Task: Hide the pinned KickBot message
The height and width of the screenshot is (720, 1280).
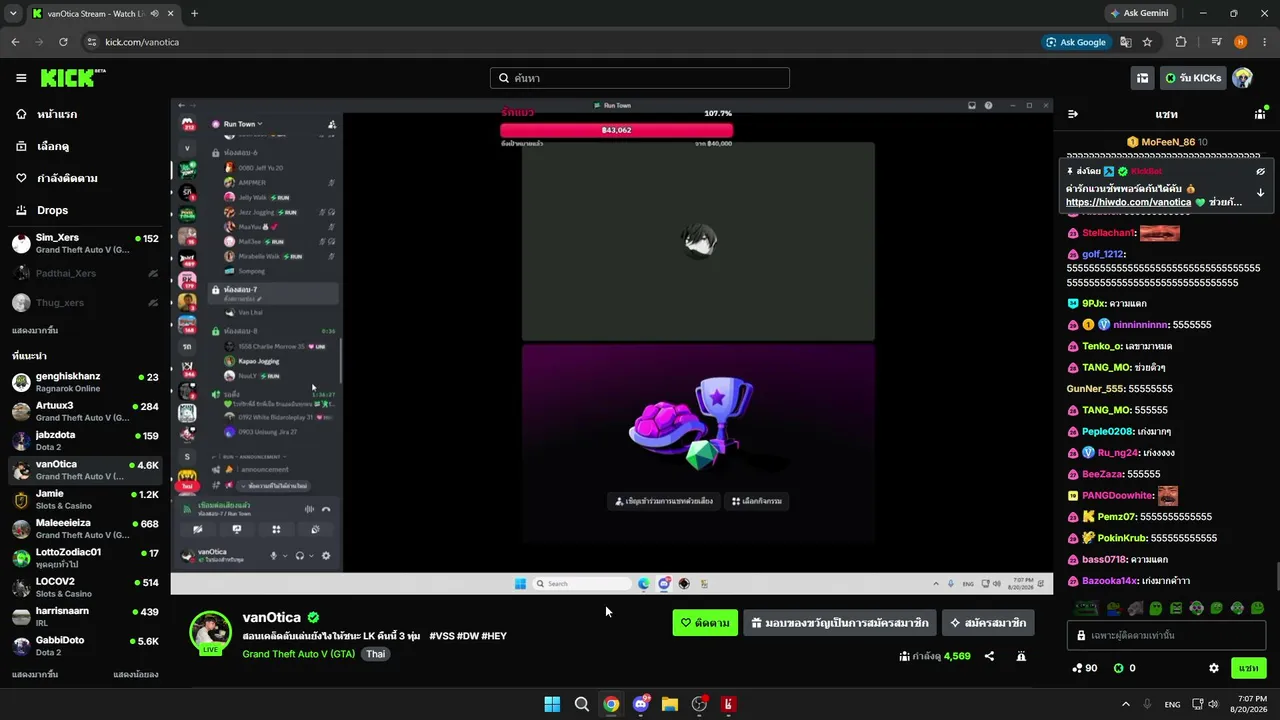Action: pyautogui.click(x=1260, y=171)
